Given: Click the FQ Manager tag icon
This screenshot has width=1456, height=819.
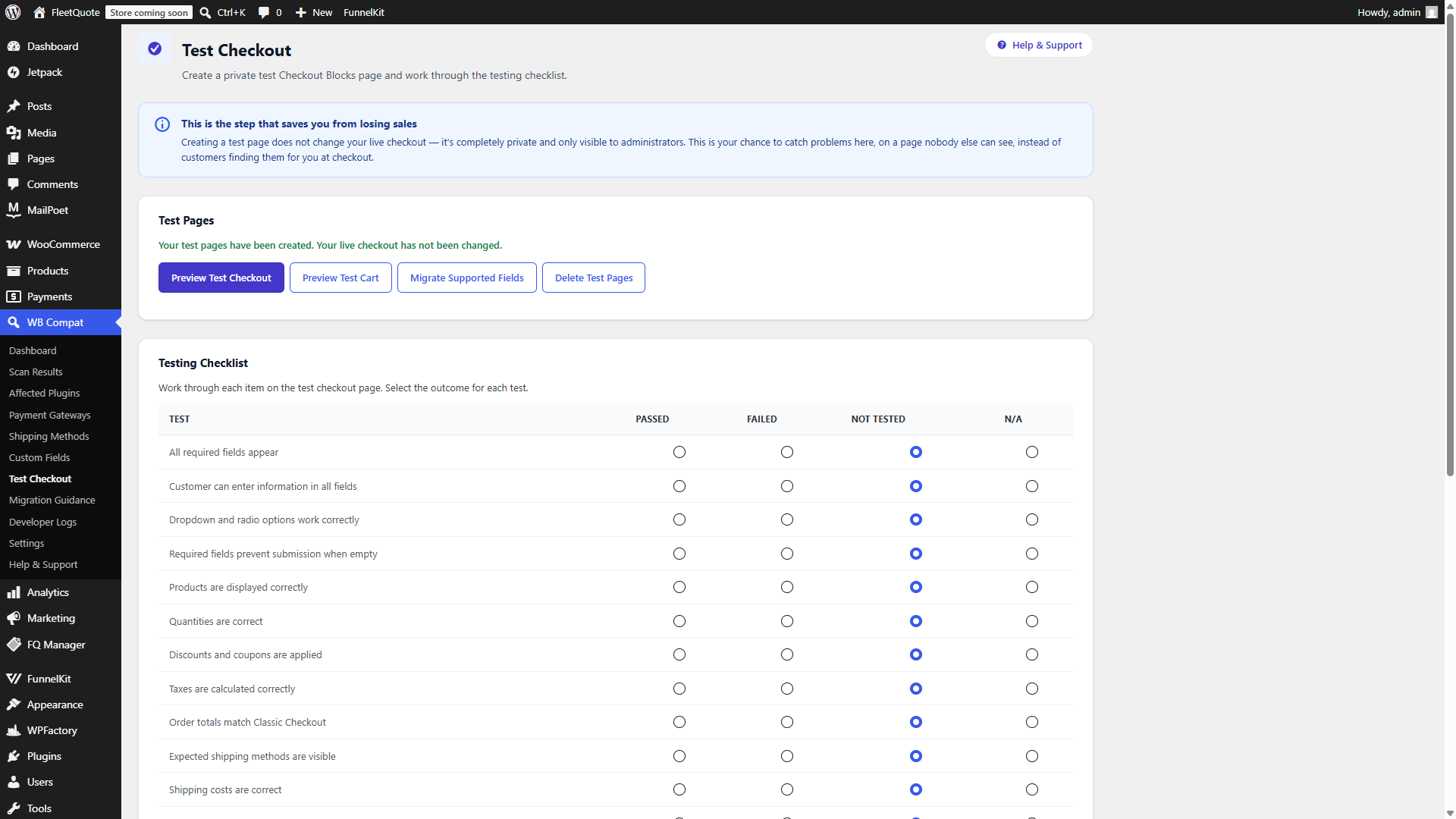Looking at the screenshot, I should click(14, 645).
